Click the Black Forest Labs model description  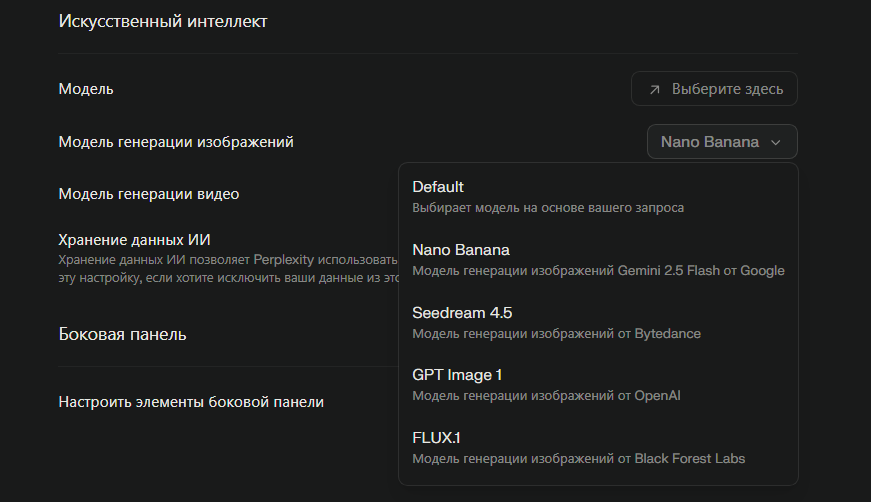(x=578, y=459)
